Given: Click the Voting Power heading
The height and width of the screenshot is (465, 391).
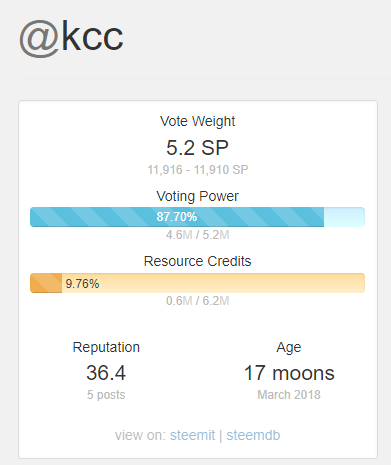Looking at the screenshot, I should click(x=197, y=196).
